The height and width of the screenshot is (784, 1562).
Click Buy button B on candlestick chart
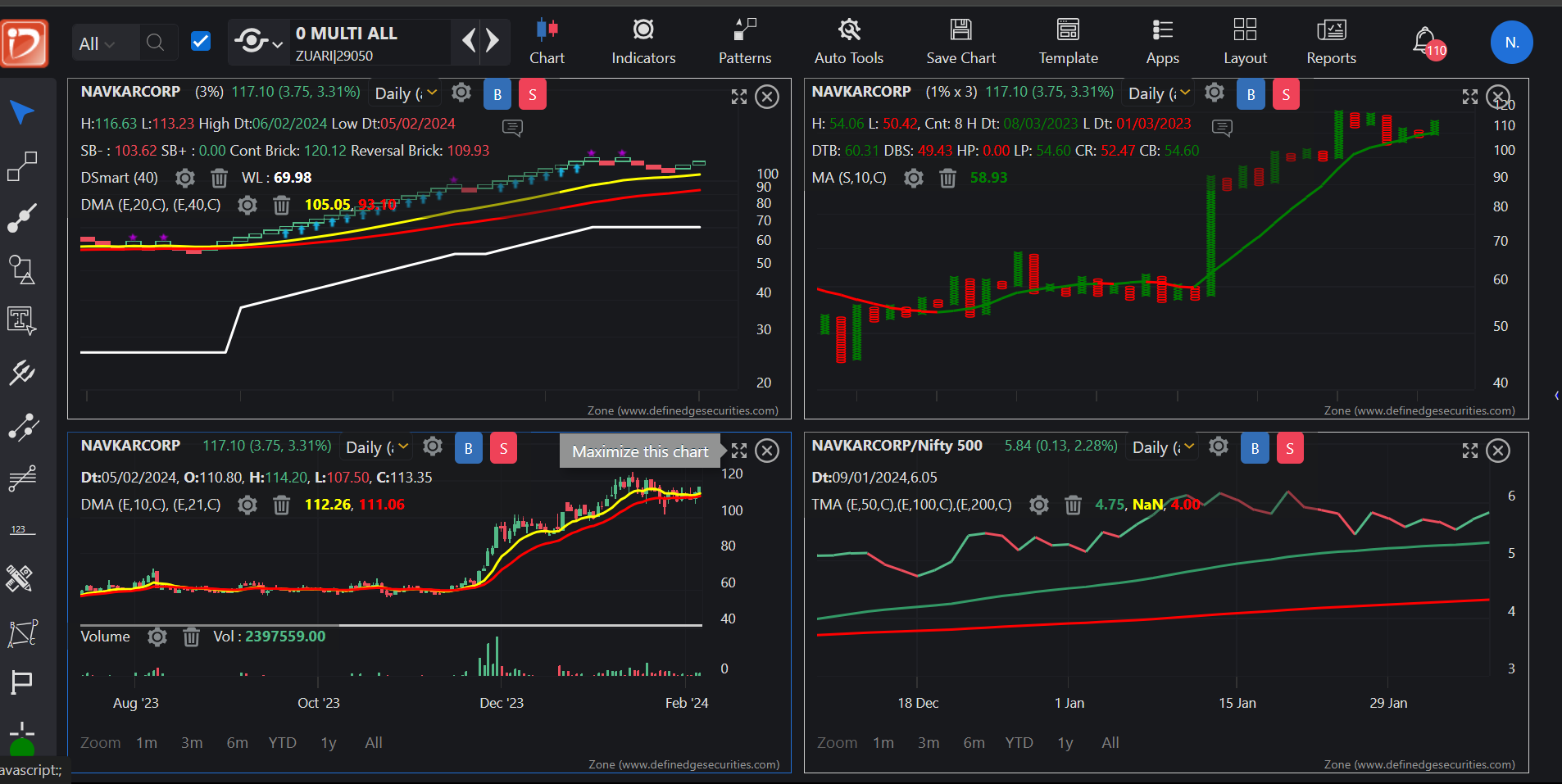[x=469, y=448]
